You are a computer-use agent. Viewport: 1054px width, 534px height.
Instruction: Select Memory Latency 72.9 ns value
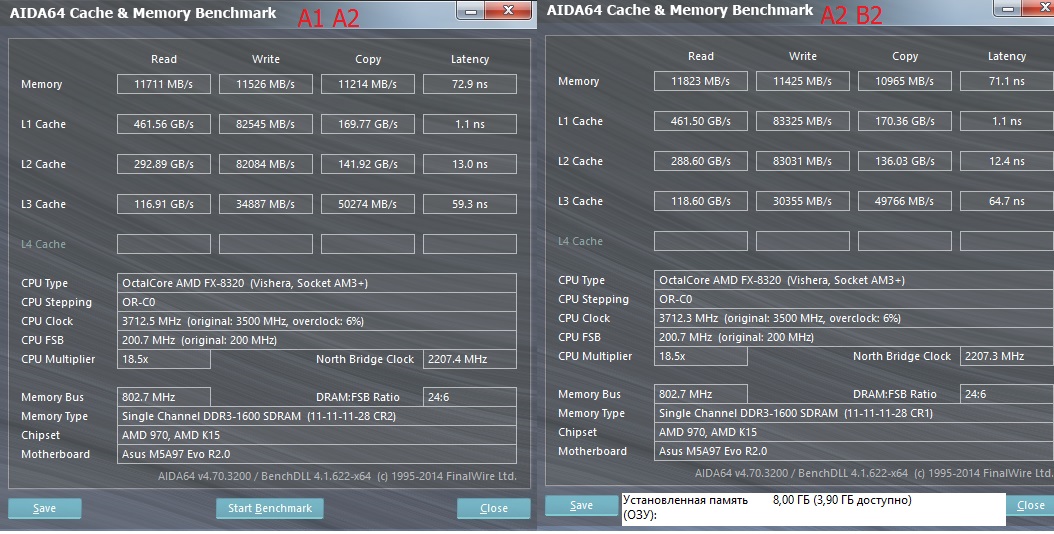tap(470, 84)
